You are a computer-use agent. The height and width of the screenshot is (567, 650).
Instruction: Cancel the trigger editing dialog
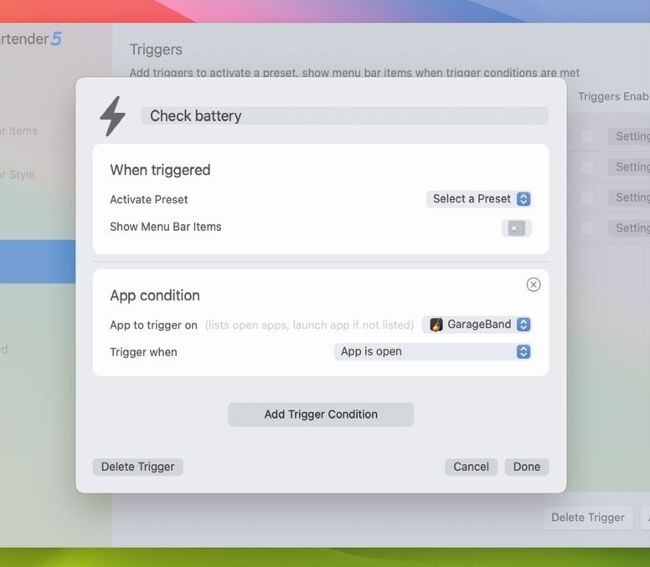(471, 467)
